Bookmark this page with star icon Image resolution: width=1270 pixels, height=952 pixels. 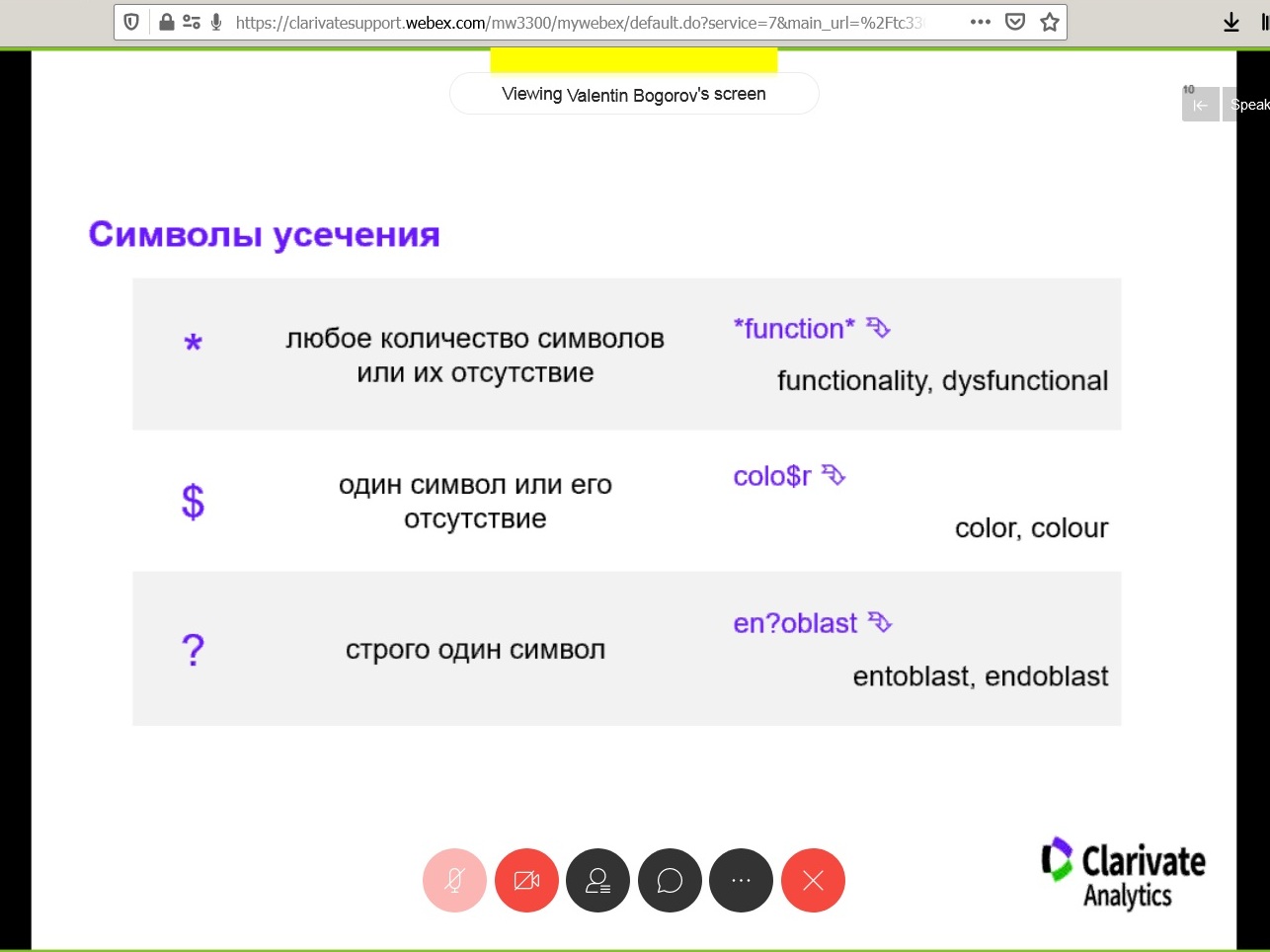click(x=1049, y=22)
